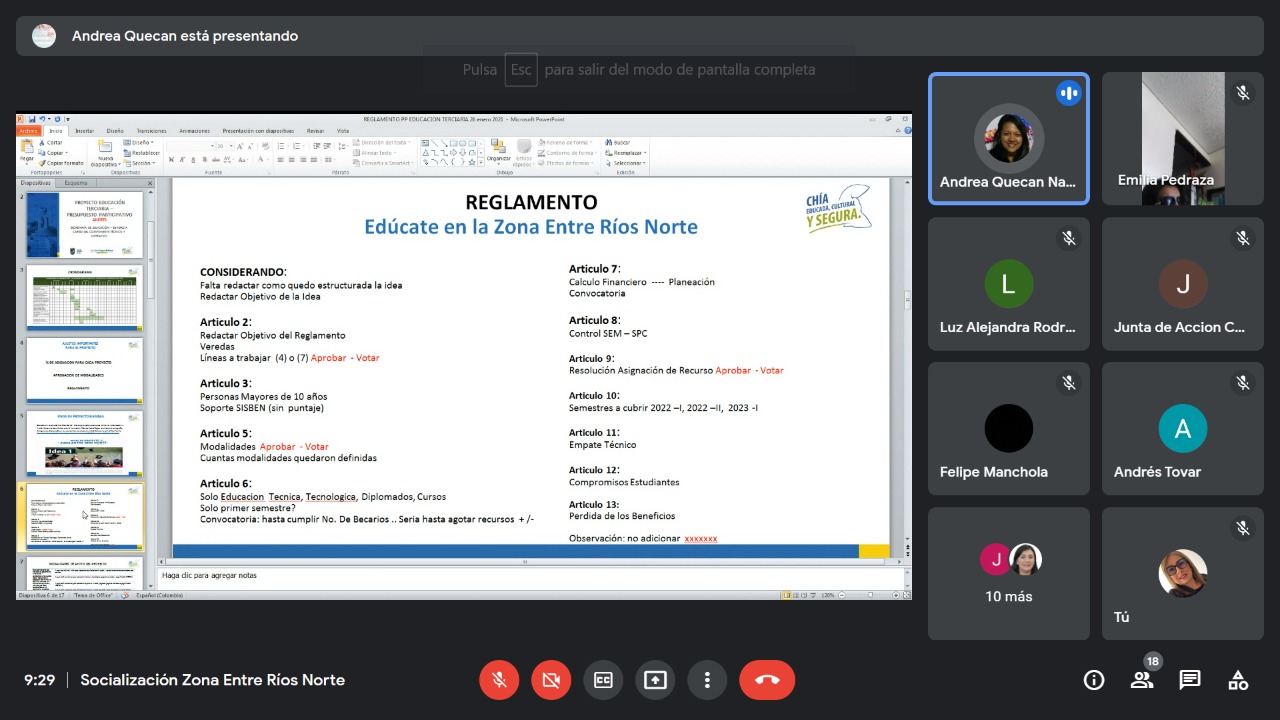This screenshot has width=1280, height=720.
Task: Open the '10 más' participants tile
Action: point(1009,574)
